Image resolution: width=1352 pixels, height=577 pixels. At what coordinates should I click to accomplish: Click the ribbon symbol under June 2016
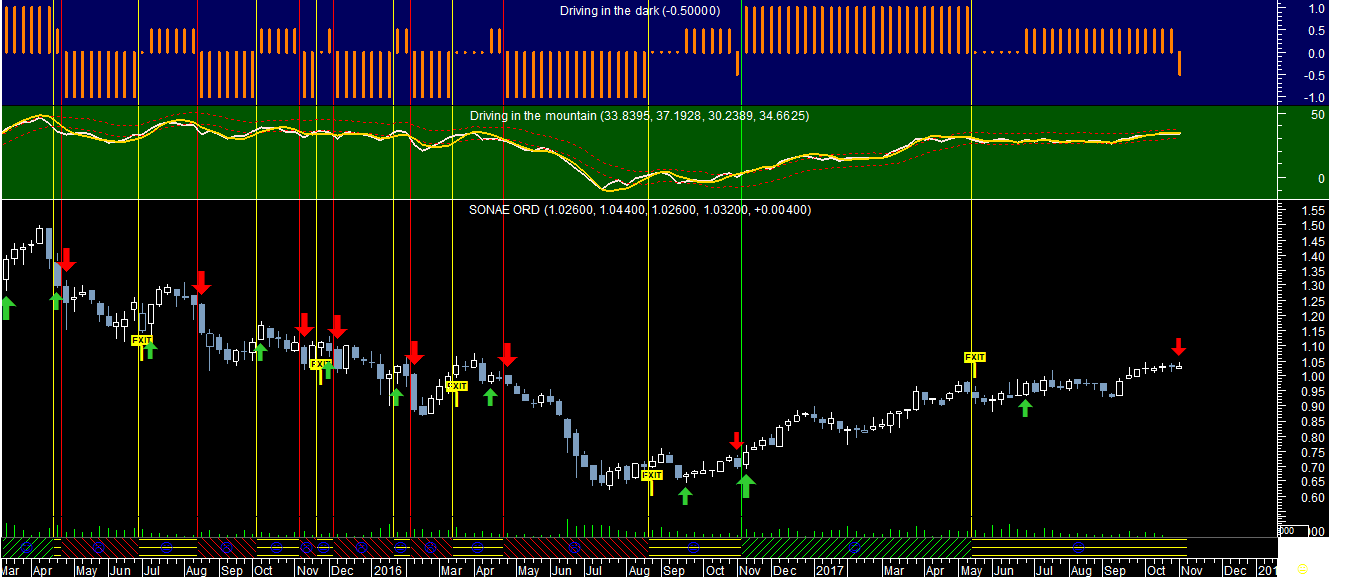pyautogui.click(x=573, y=548)
